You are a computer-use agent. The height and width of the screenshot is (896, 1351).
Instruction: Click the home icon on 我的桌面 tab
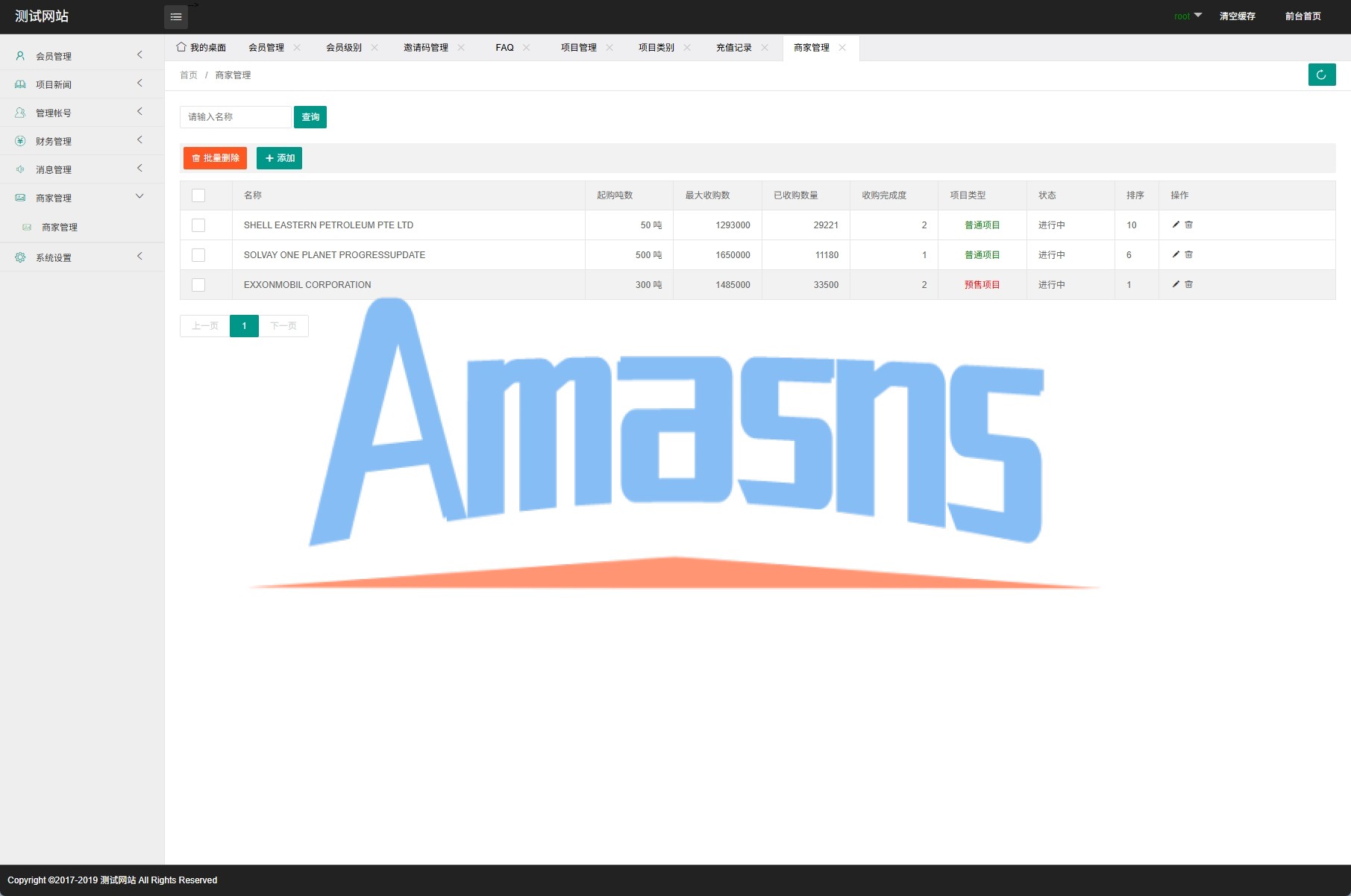click(x=181, y=47)
